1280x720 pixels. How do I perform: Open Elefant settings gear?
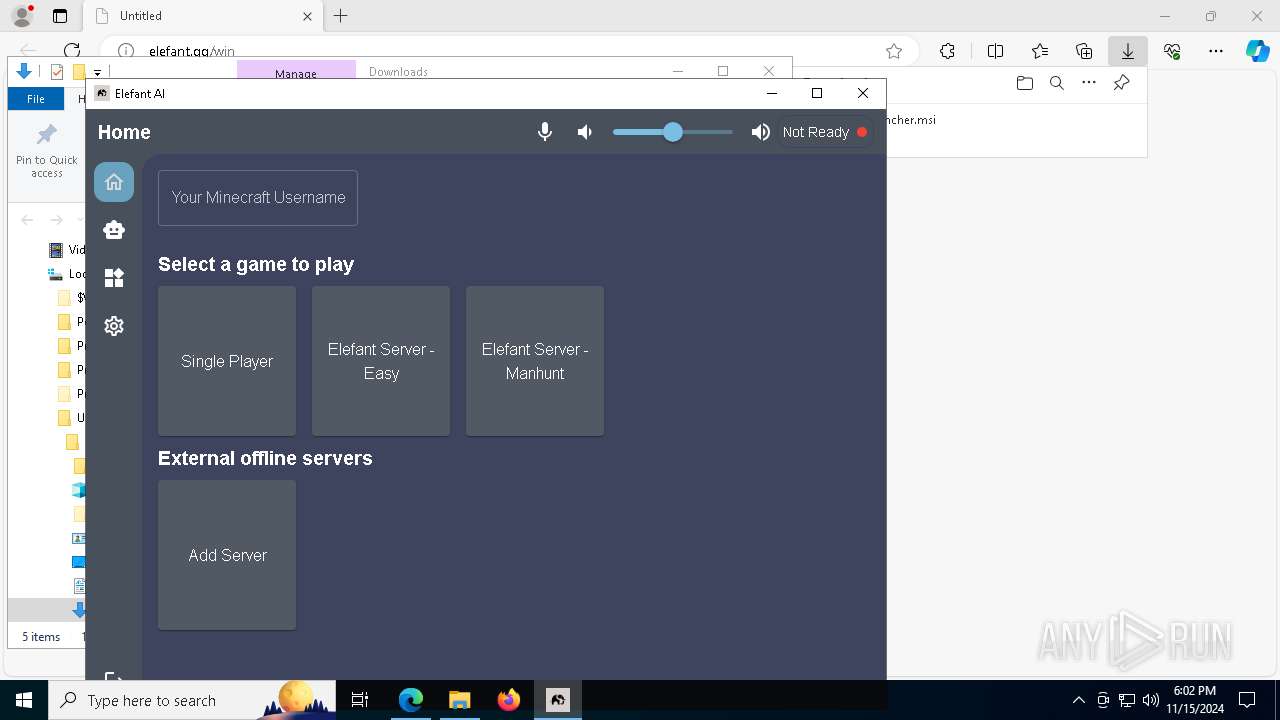114,326
